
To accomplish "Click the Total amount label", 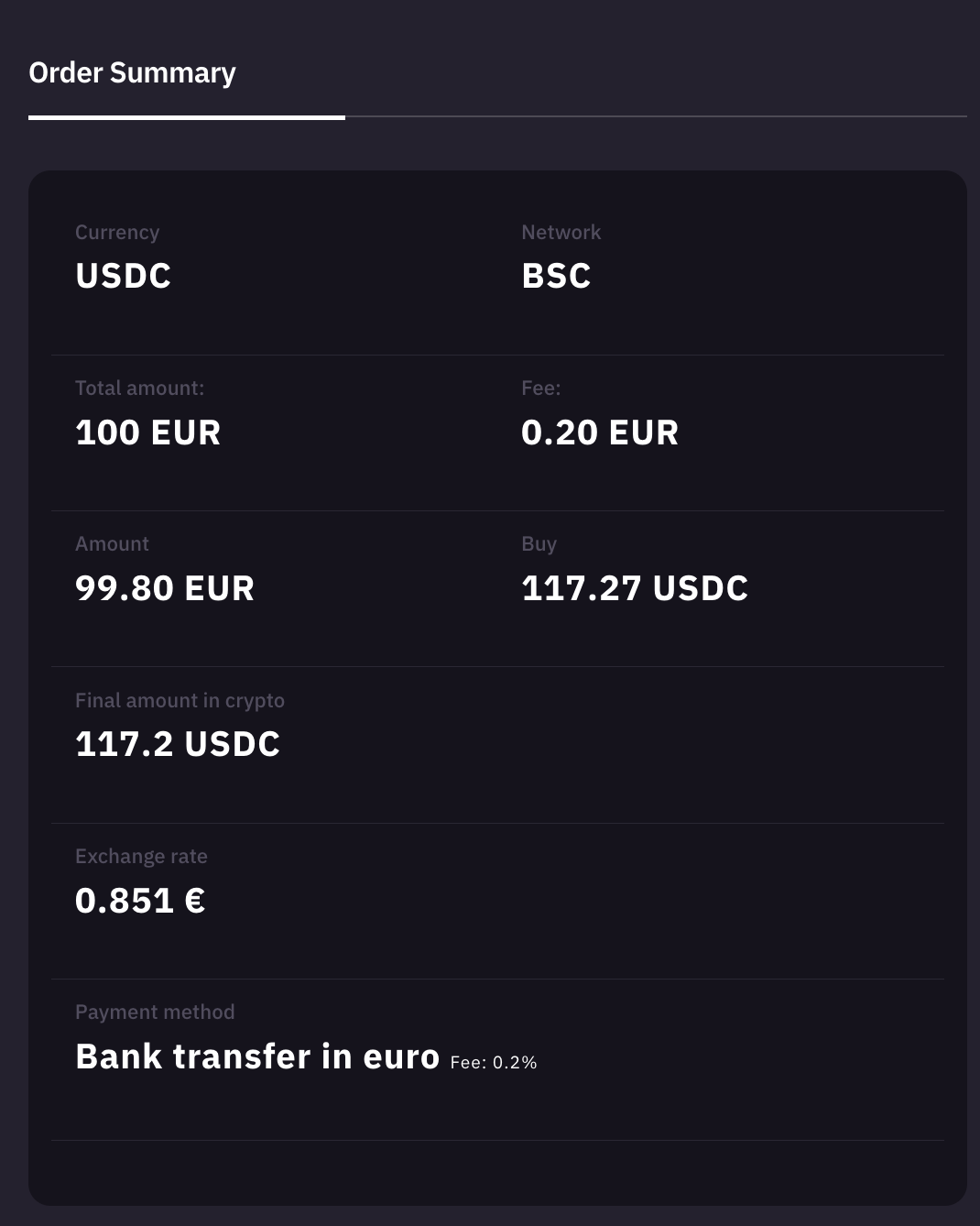I will 139,389.
